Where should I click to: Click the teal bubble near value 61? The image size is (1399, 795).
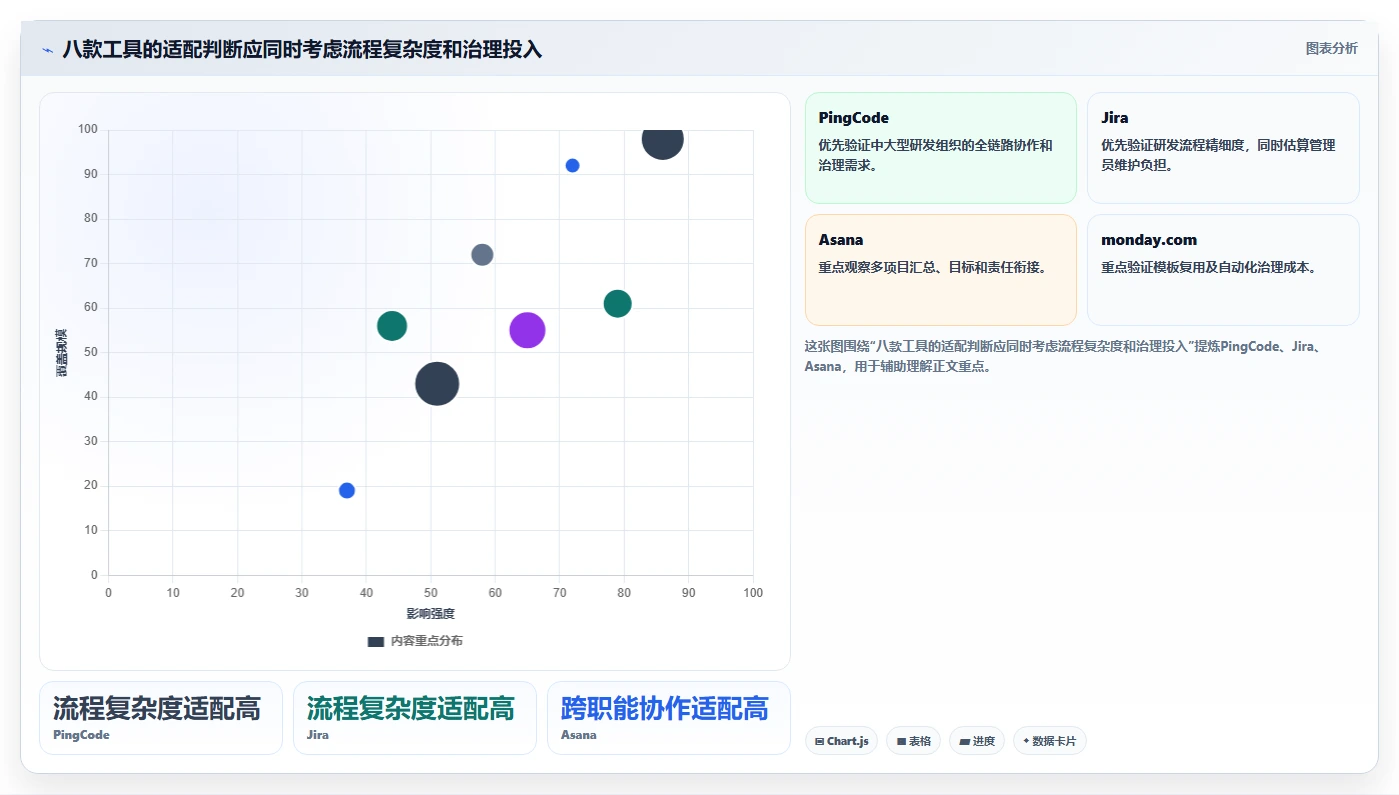coord(618,303)
